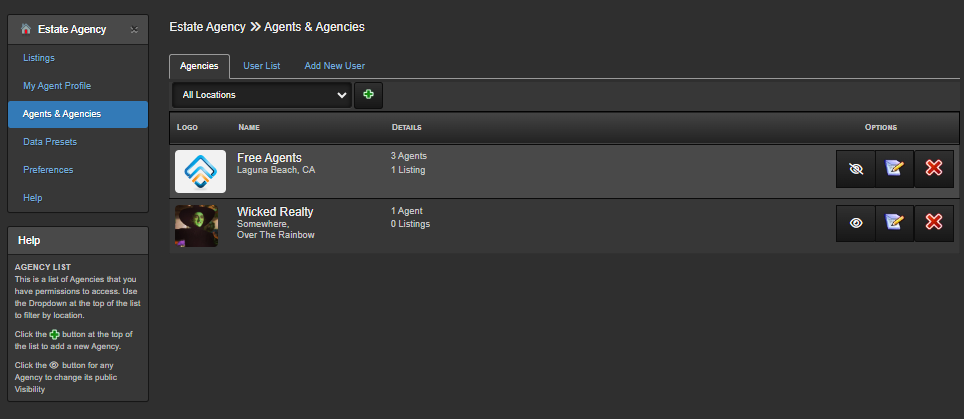This screenshot has height=419, width=964.
Task: Open the Add New User tab
Action: click(x=334, y=66)
